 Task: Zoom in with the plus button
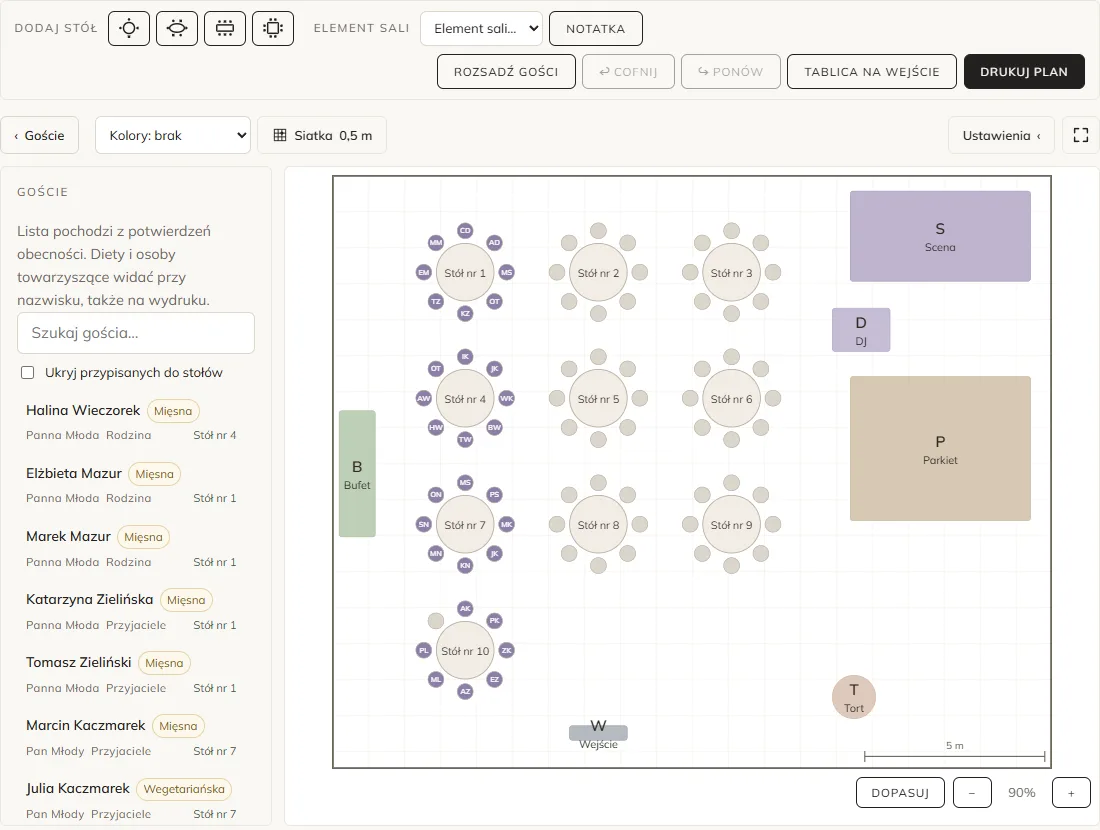point(1071,793)
